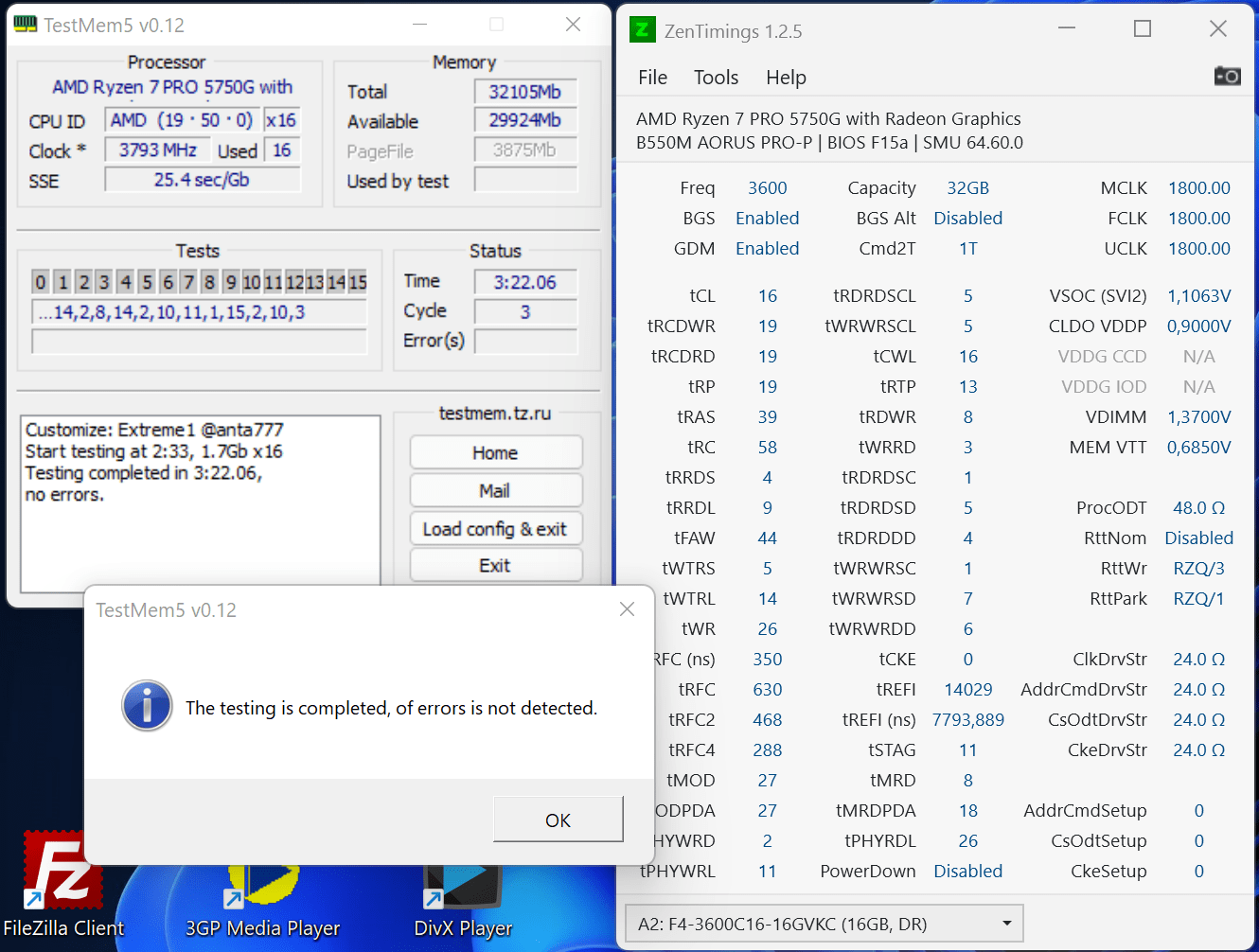Click the GDM Enabled value
This screenshot has width=1259, height=952.
pos(768,249)
